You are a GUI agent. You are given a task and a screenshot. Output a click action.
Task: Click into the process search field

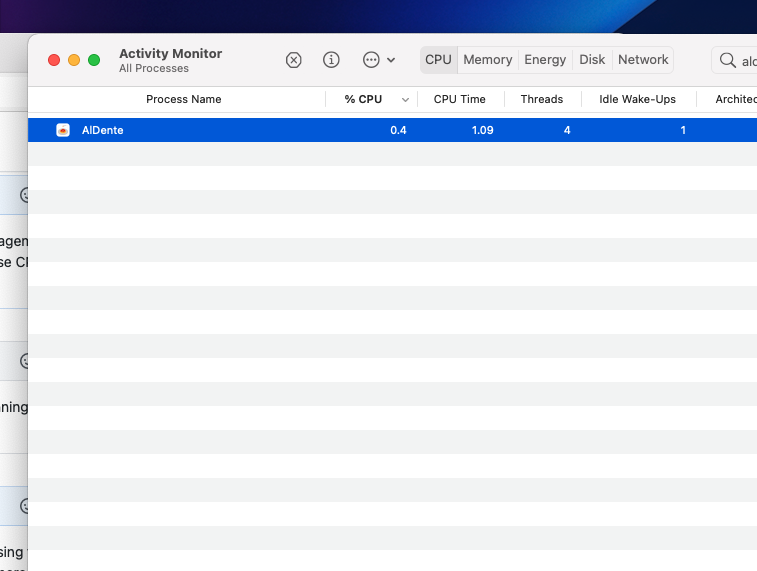(734, 60)
